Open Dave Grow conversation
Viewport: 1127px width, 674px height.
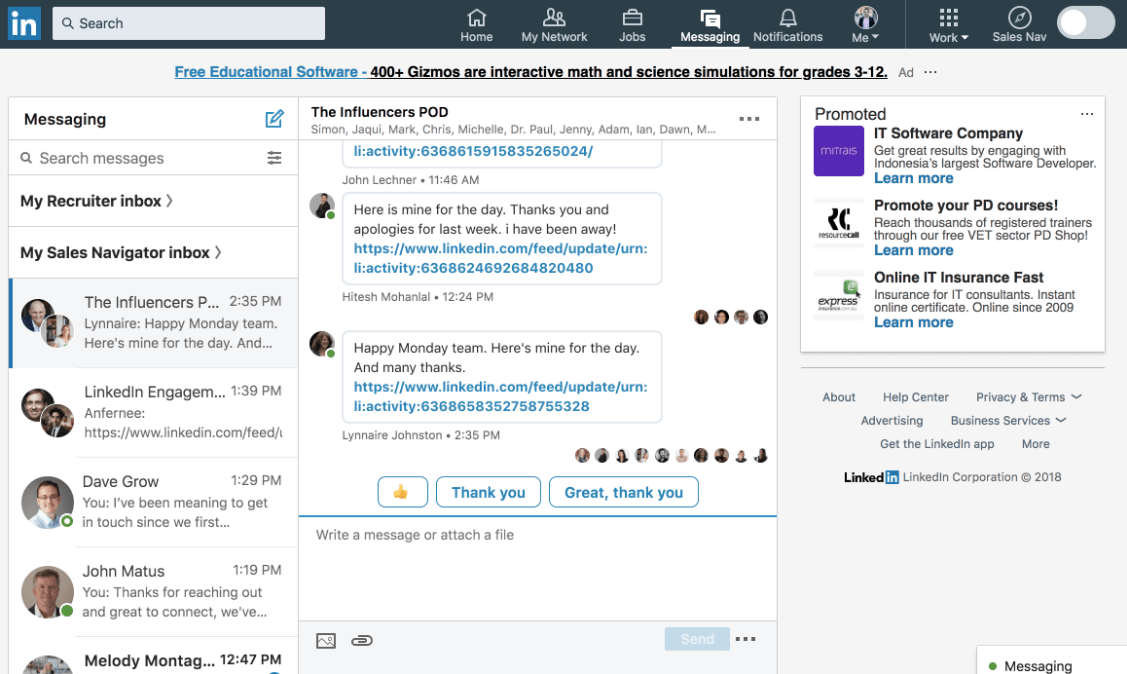click(154, 502)
